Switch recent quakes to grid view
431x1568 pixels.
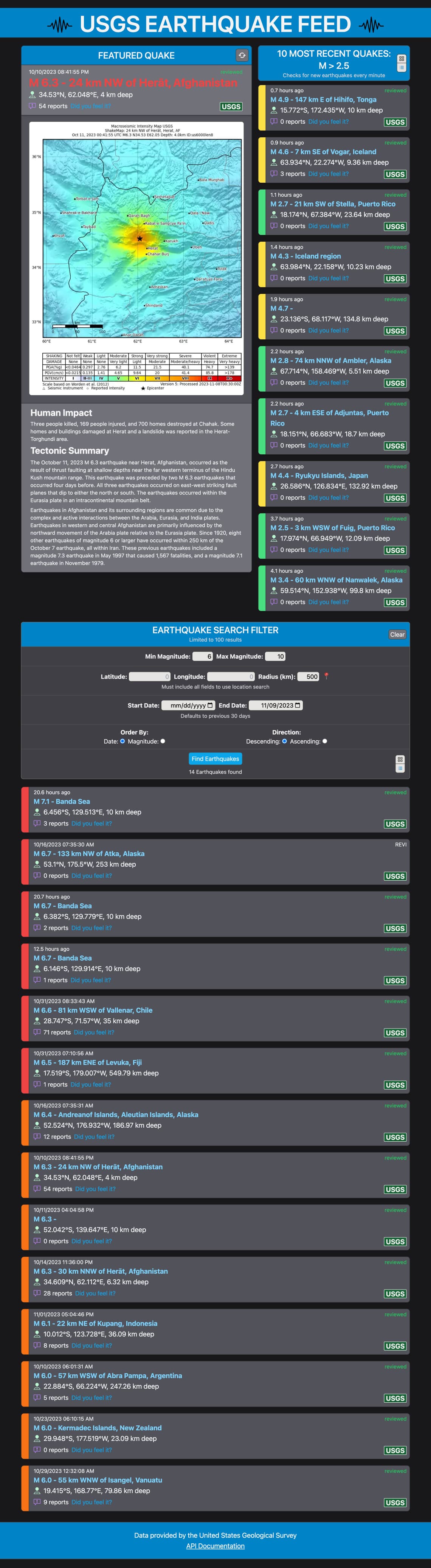tap(401, 59)
